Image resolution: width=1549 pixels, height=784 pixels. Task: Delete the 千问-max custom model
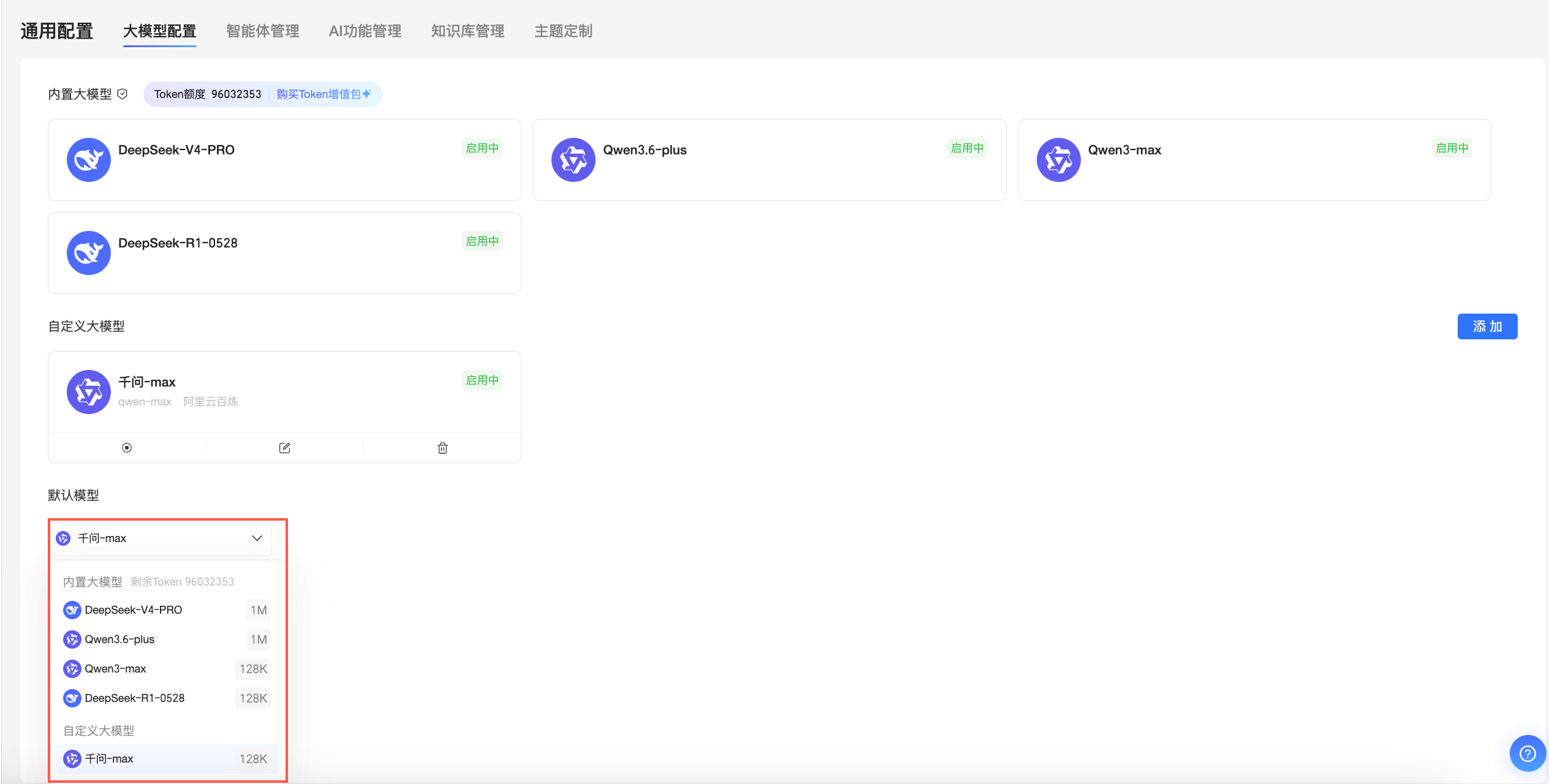443,448
